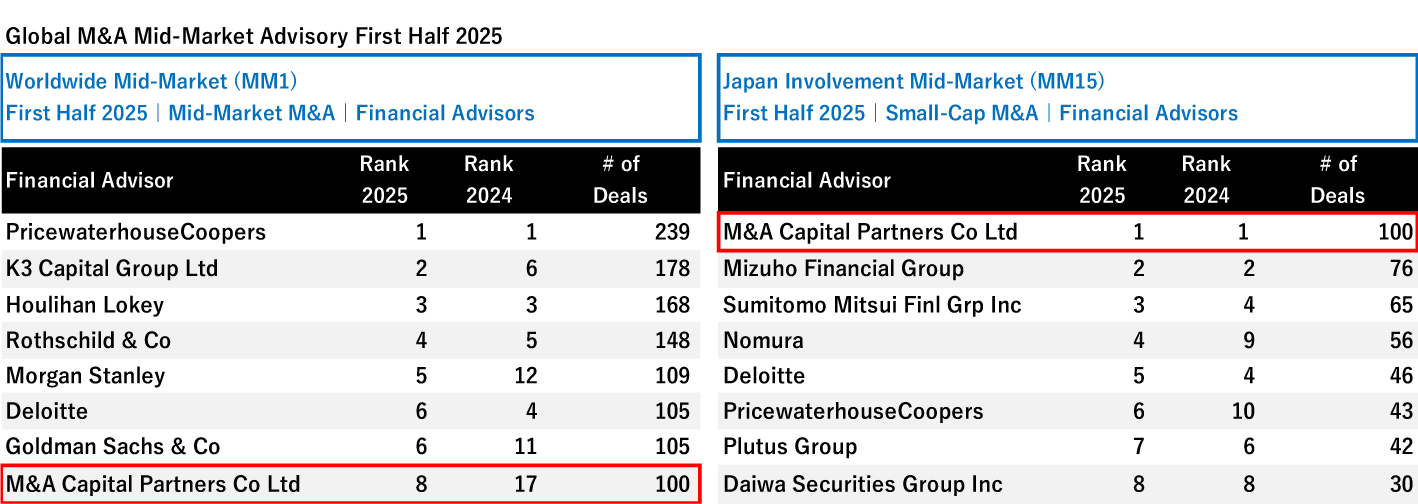Viewport: 1418px width, 504px height.
Task: Click the Japan Involvement Mid-Market (MM15) heading
Action: 914,82
